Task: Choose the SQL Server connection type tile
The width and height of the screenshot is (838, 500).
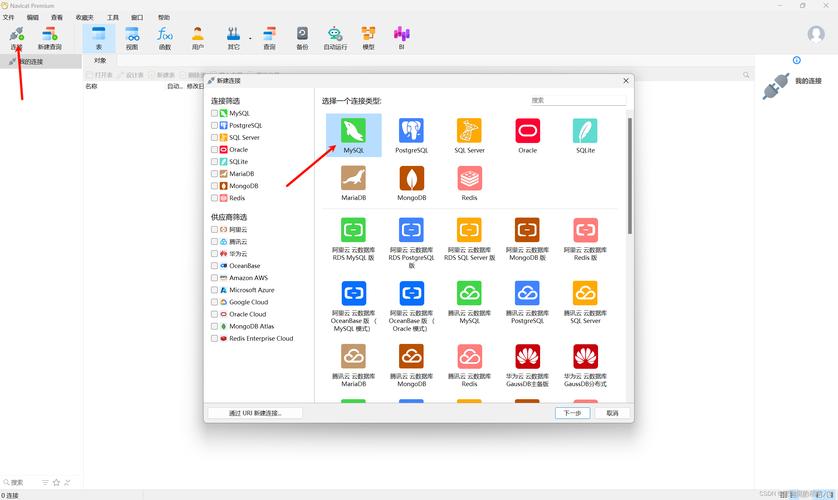Action: coord(469,135)
